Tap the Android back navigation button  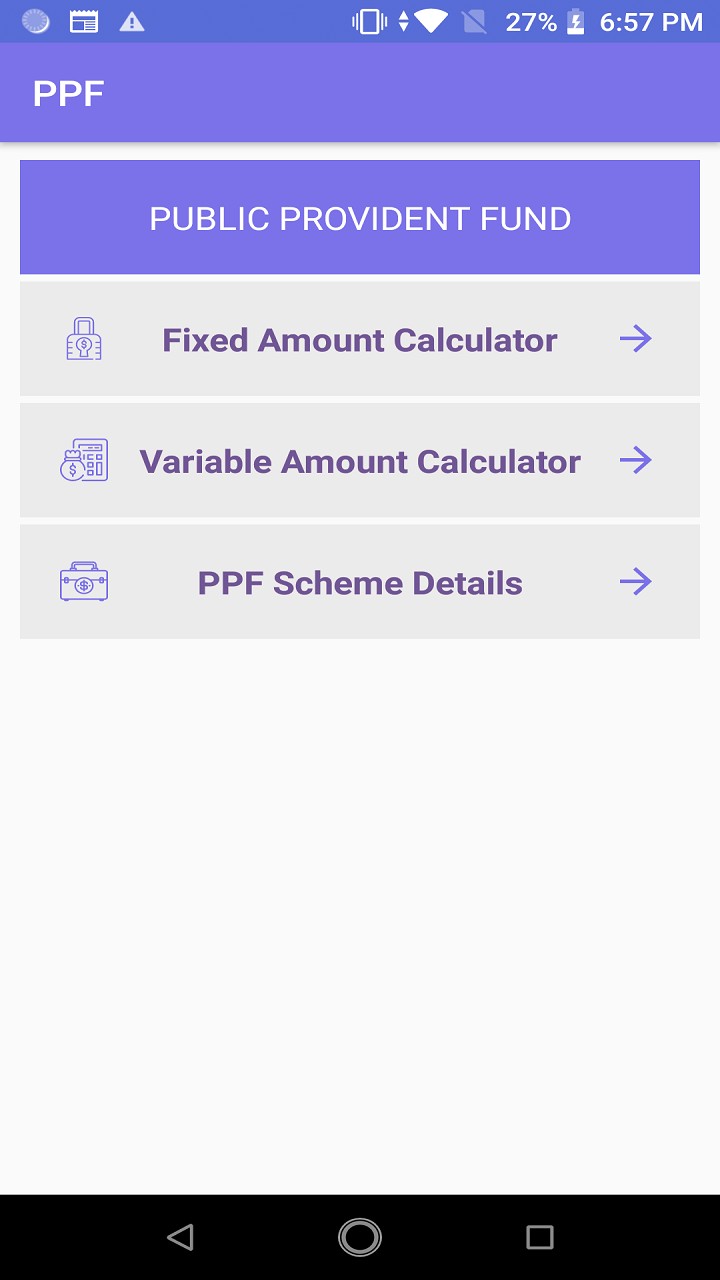(180, 1238)
